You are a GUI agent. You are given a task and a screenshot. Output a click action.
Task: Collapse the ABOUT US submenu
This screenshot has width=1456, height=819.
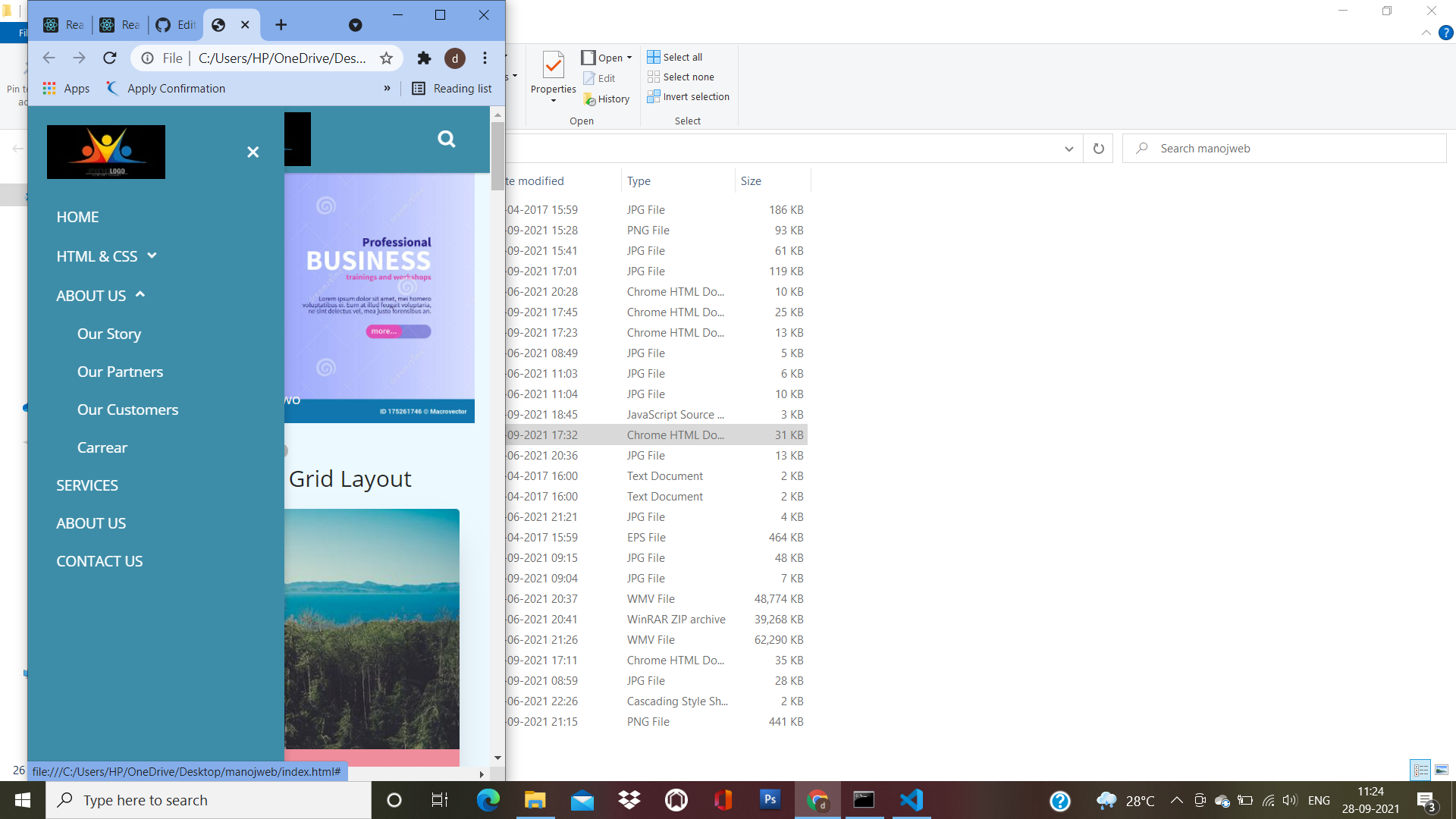[x=101, y=296]
